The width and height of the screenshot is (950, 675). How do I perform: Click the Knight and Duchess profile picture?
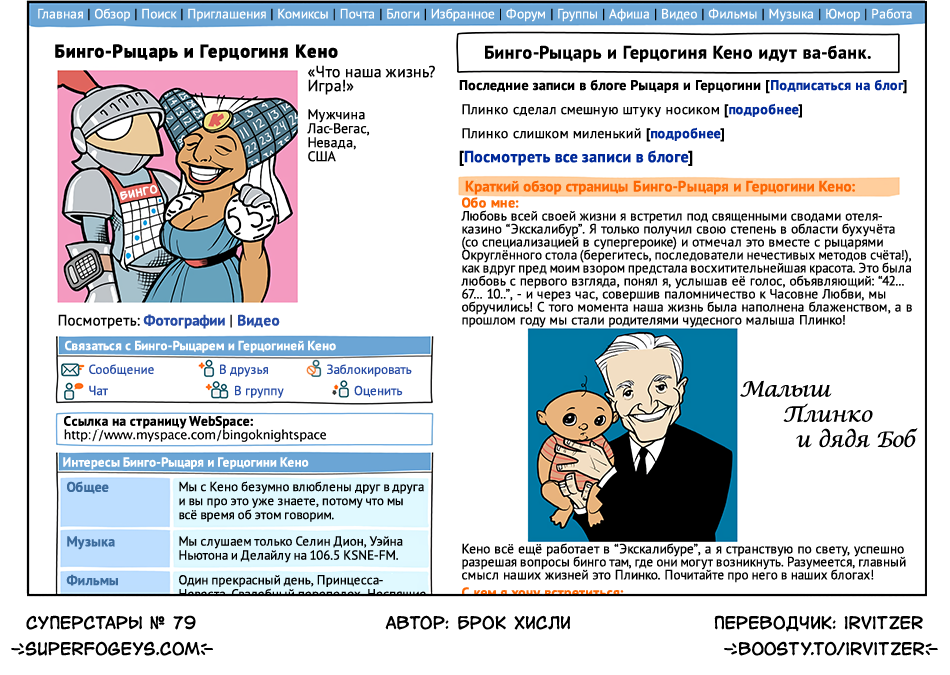pos(178,186)
